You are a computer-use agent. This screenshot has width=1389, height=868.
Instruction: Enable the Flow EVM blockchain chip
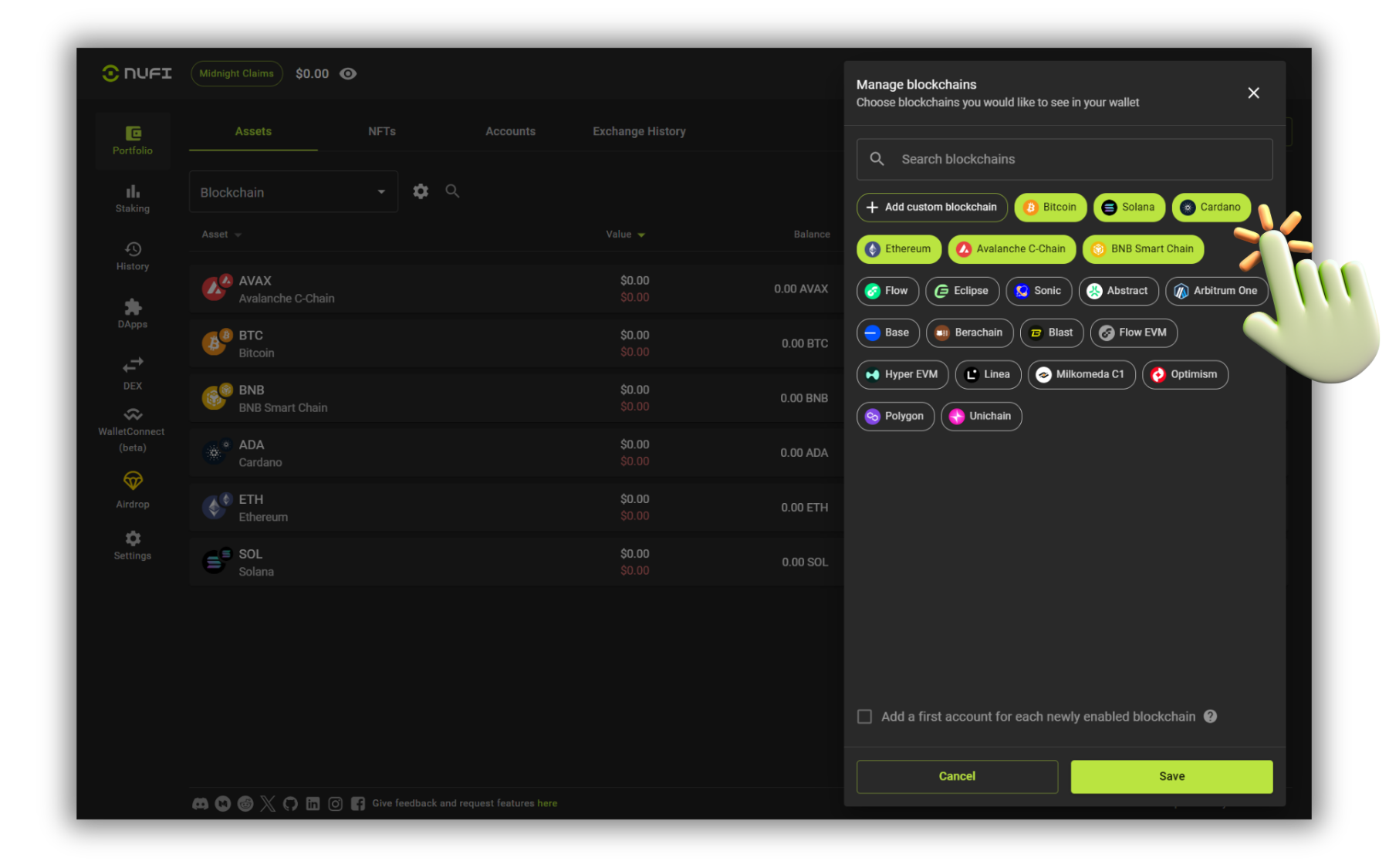click(x=1134, y=333)
